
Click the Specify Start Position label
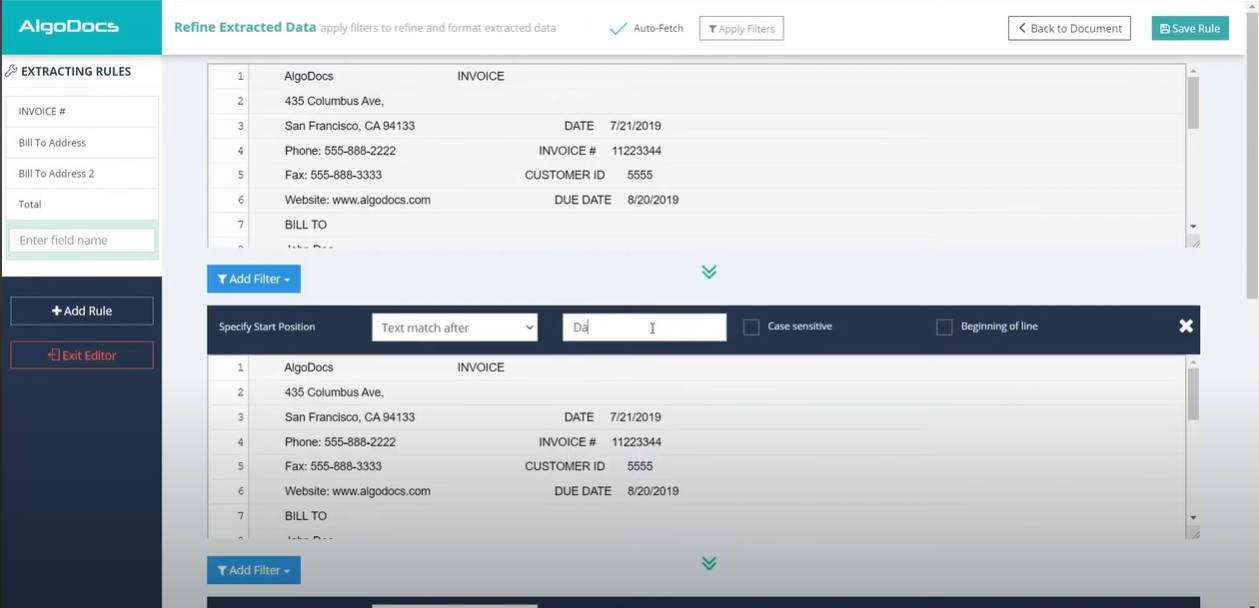click(x=267, y=327)
